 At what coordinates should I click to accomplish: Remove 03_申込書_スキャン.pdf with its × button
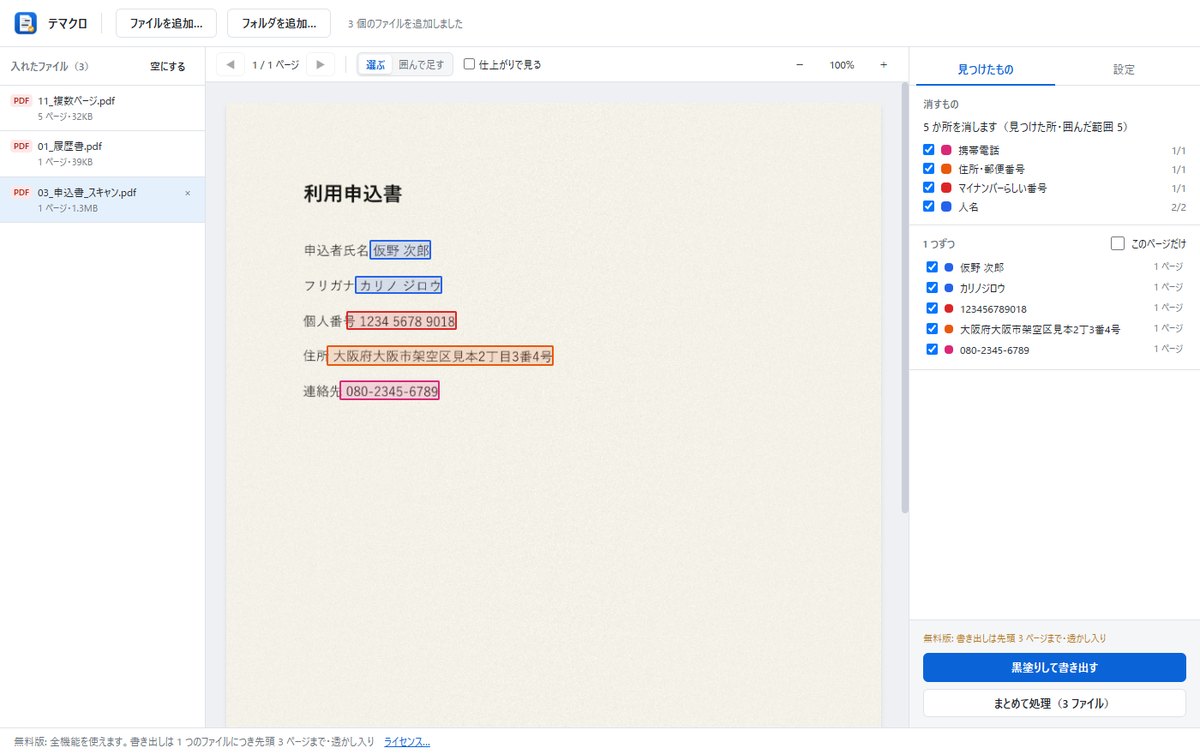tap(188, 193)
